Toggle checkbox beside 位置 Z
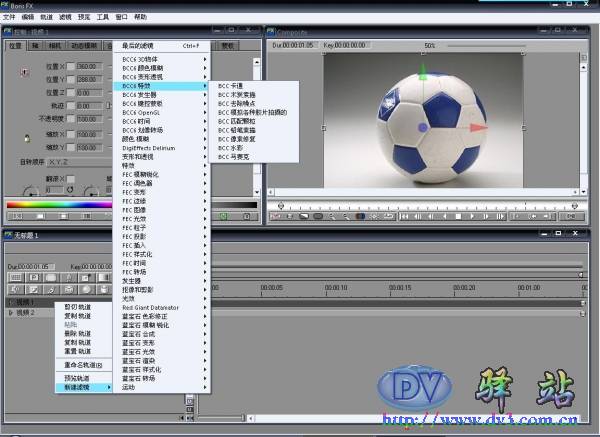The image size is (600, 437). (71, 93)
